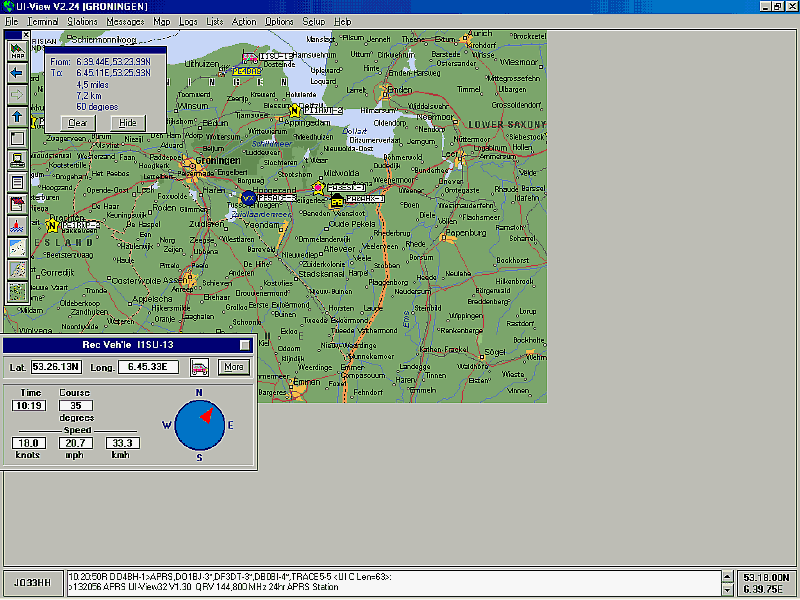Image resolution: width=800 pixels, height=600 pixels.
Task: Click Clear in the distance popup
Action: (78, 123)
